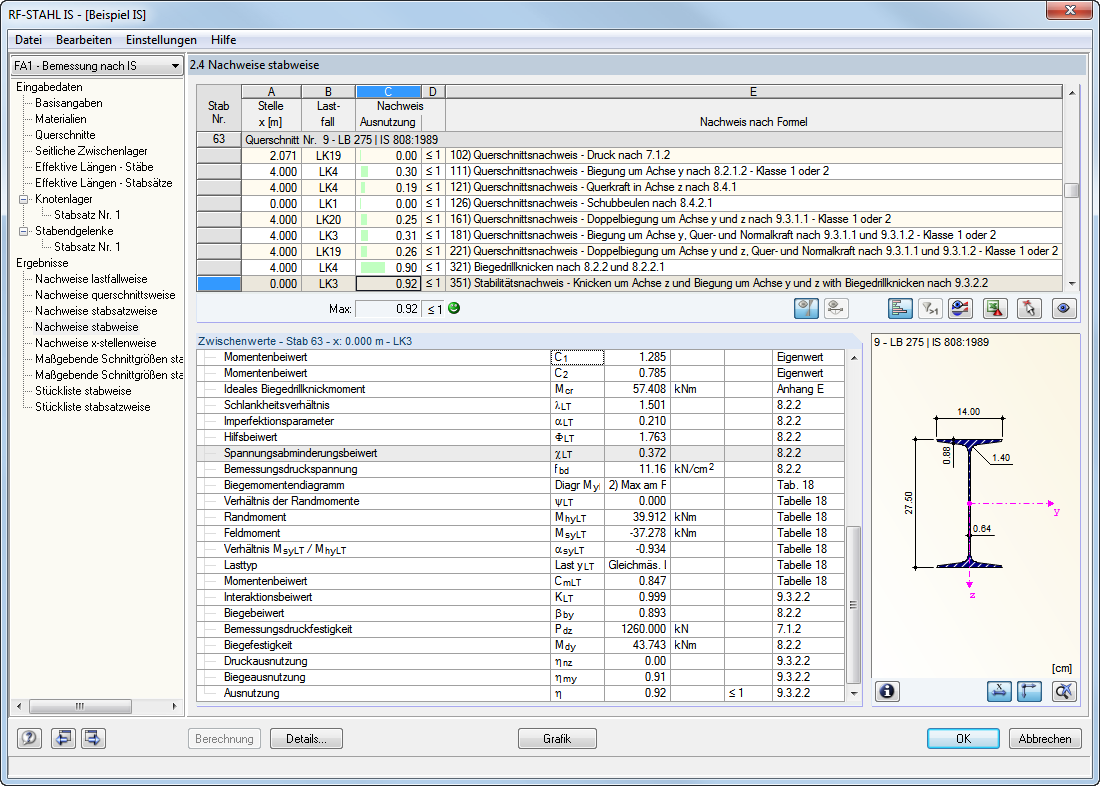Open the Datei menu
The height and width of the screenshot is (786, 1100).
pyautogui.click(x=28, y=40)
